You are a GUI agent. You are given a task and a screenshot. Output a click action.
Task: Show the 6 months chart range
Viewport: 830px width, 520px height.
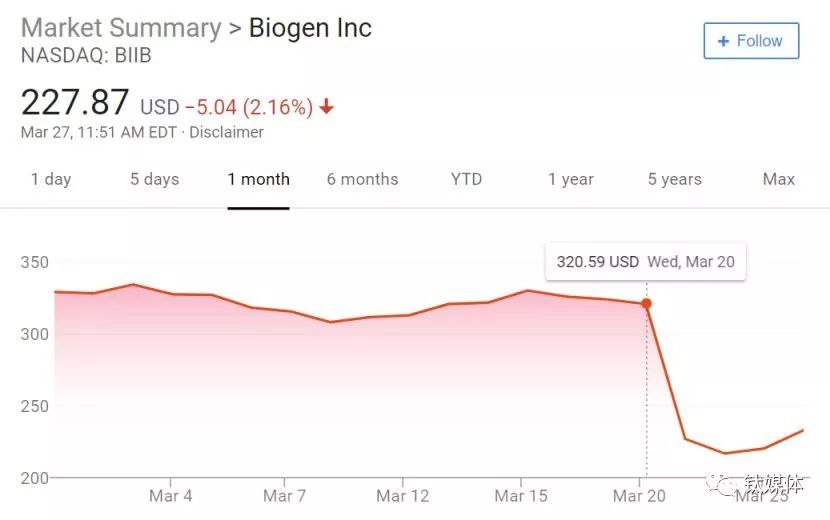pyautogui.click(x=362, y=180)
